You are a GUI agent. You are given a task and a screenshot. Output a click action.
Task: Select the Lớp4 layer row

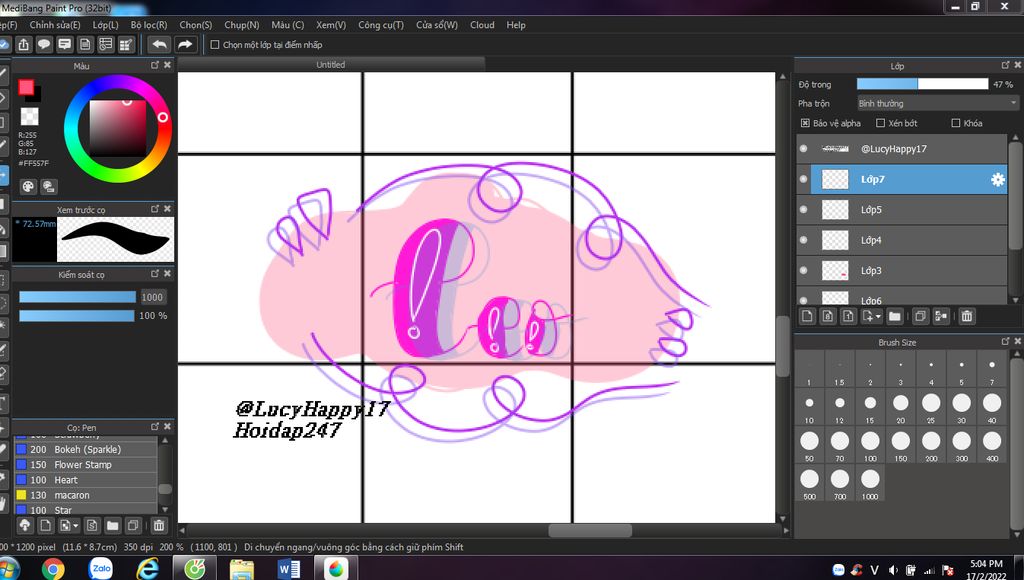(x=902, y=240)
